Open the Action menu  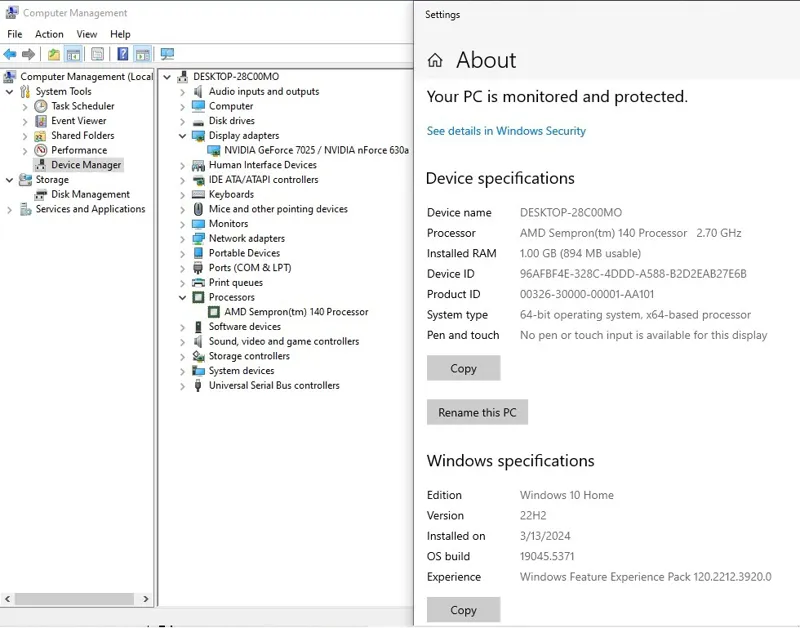click(x=49, y=34)
